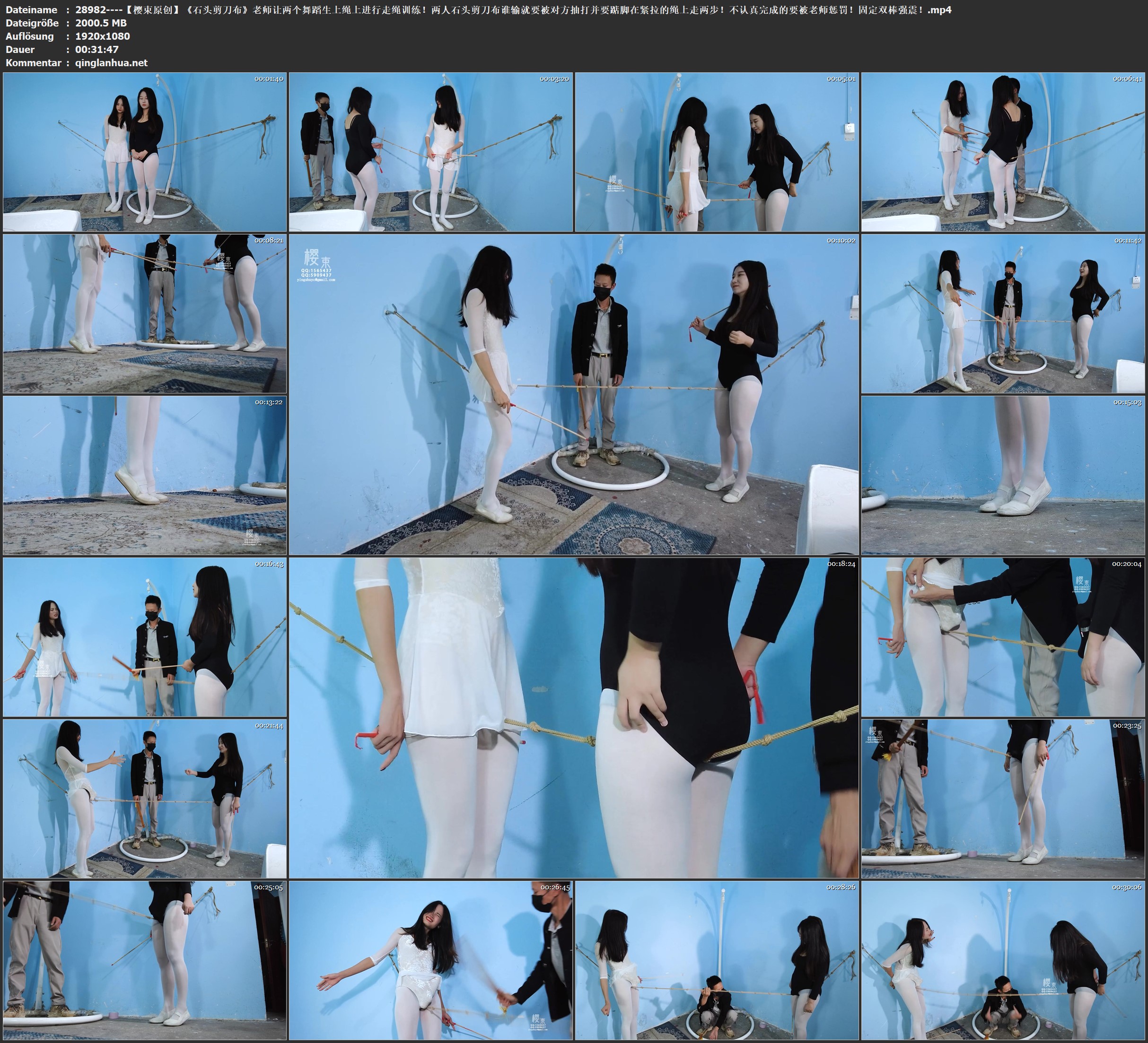
Task: Open the large frame stamped 00:10:02
Action: click(573, 394)
